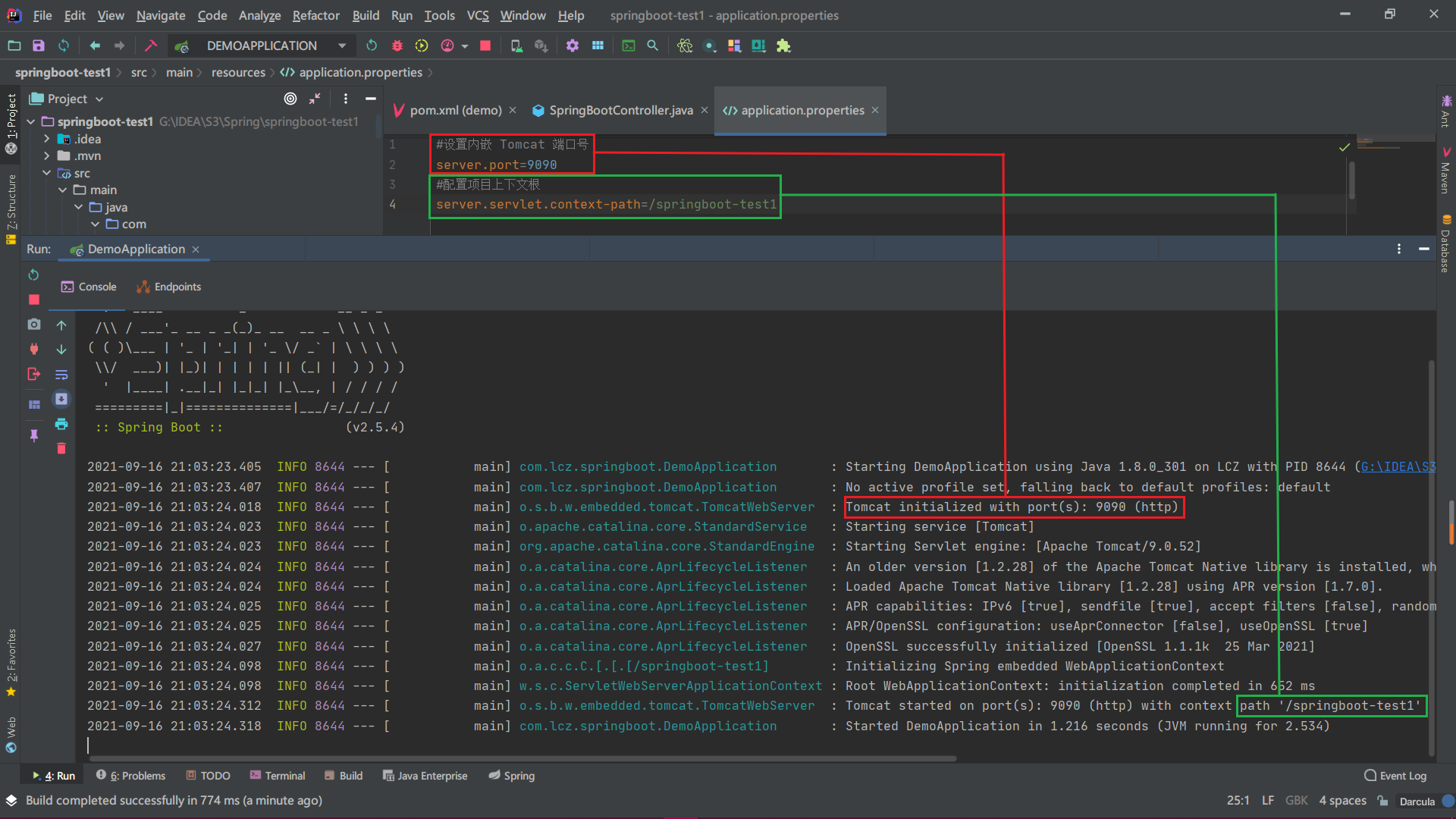Click the puzzle piece plugin icon
Screen dimensions: 1456x819
783,45
